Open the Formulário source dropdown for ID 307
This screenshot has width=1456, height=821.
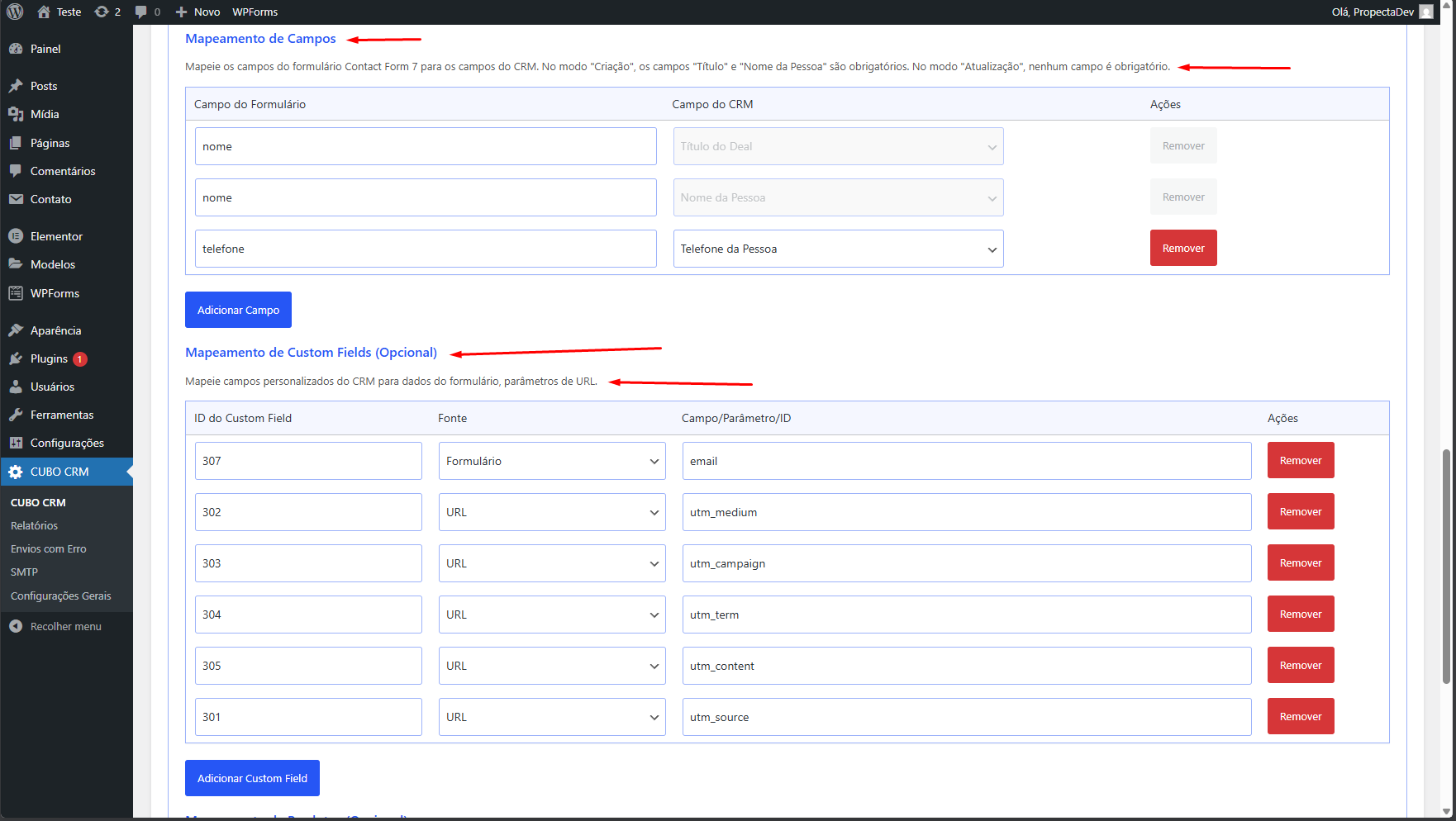(x=551, y=461)
